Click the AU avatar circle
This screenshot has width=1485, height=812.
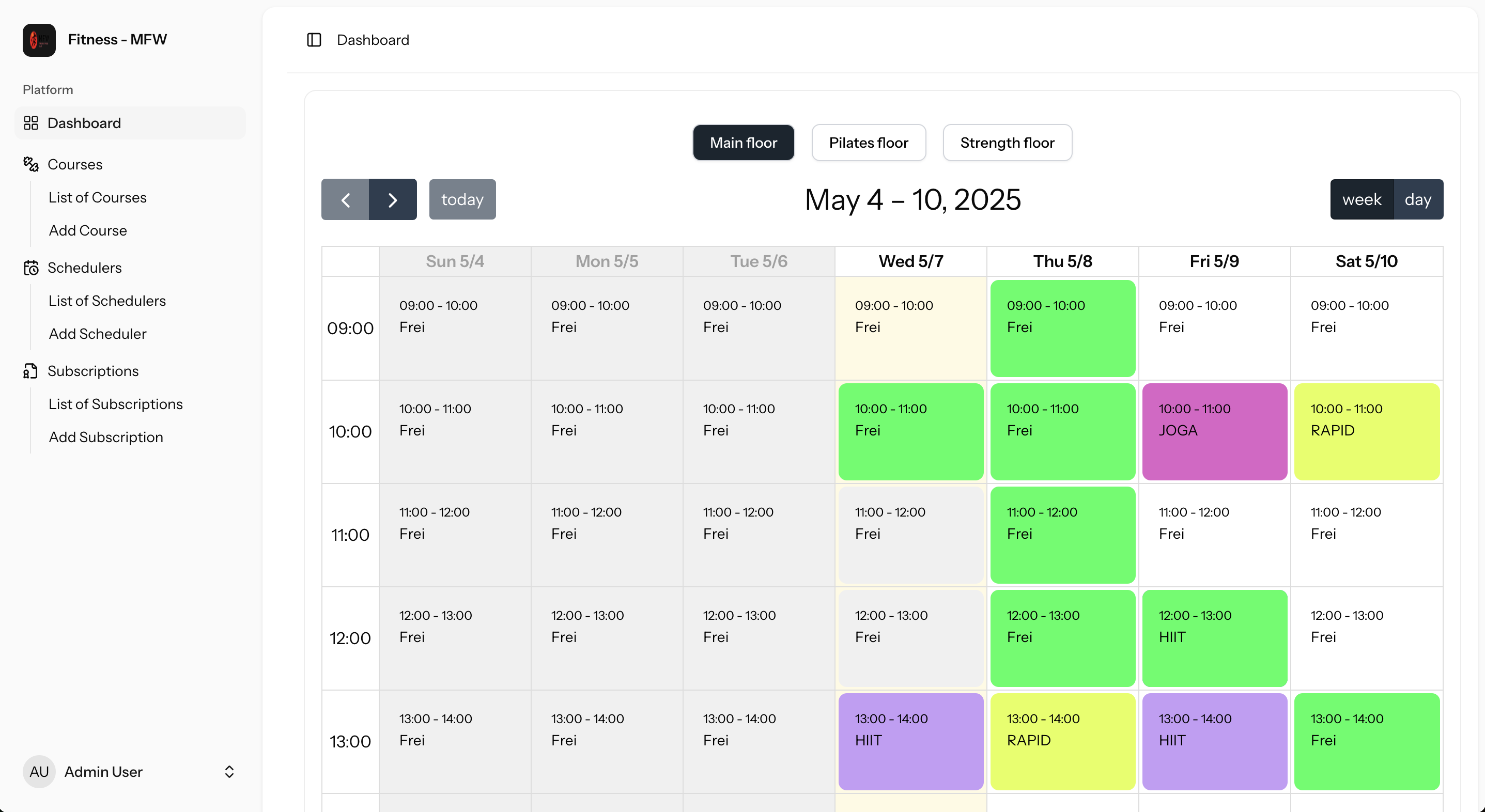coord(39,772)
